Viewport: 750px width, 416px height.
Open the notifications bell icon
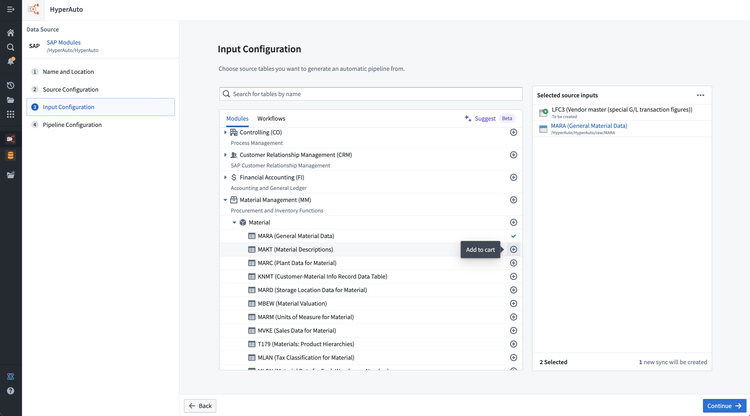pyautogui.click(x=11, y=61)
